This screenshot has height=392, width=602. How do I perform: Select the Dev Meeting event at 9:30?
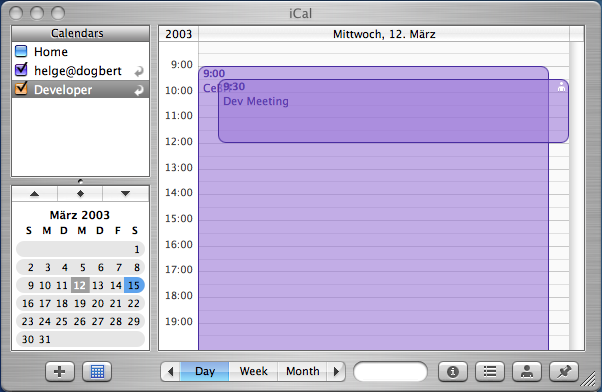(x=394, y=111)
